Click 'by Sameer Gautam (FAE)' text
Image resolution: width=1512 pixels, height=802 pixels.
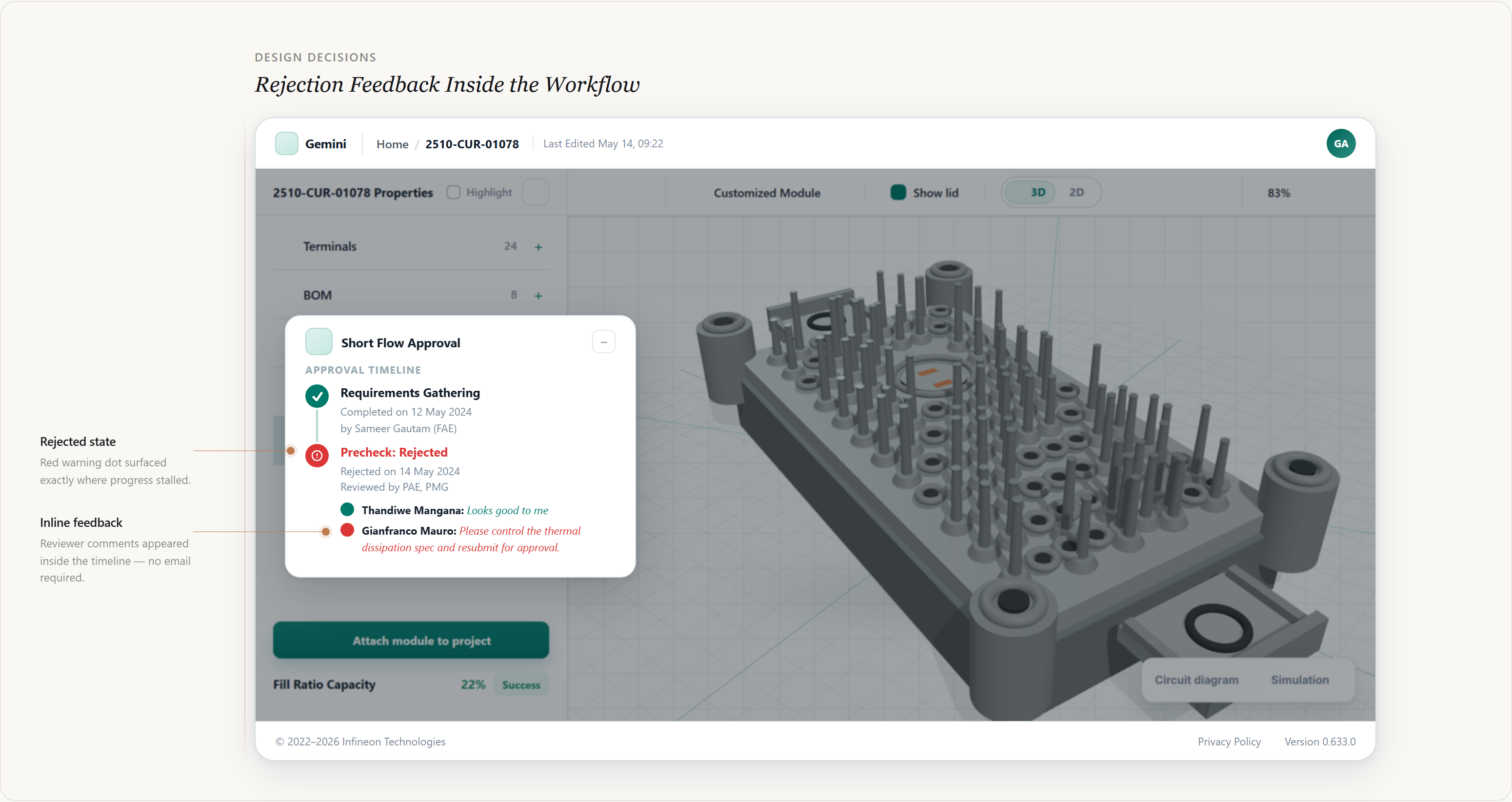click(398, 429)
